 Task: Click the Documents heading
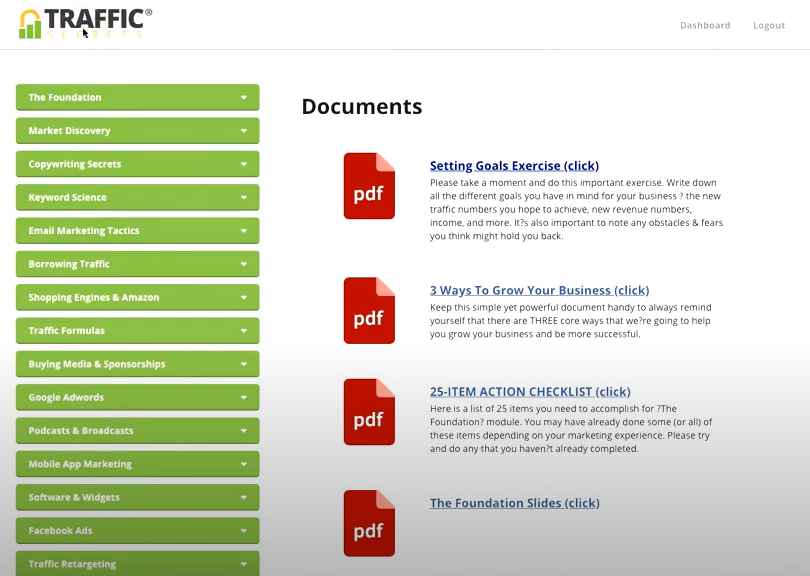click(x=362, y=106)
